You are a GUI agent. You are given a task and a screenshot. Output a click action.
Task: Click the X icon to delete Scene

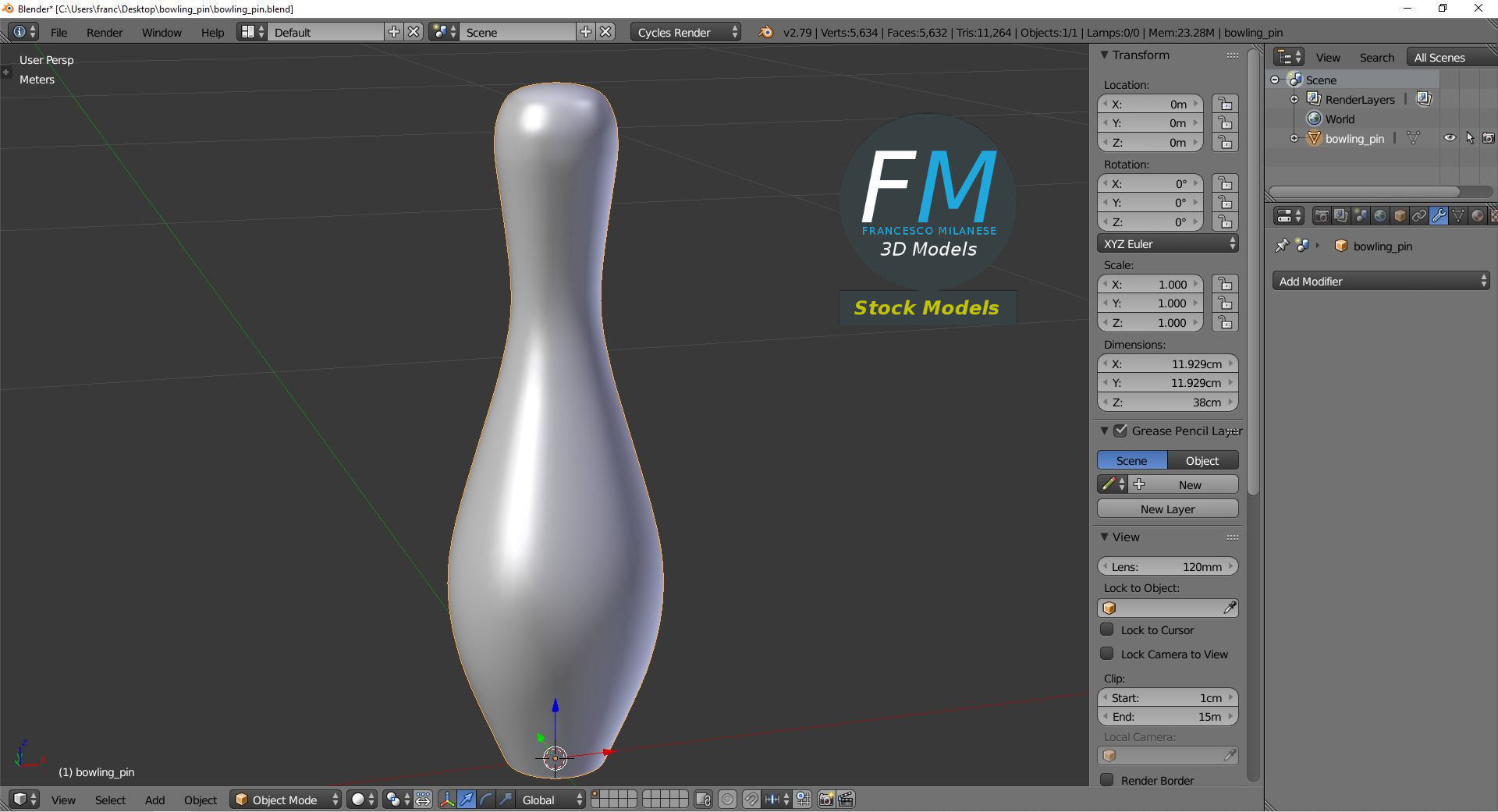click(605, 32)
